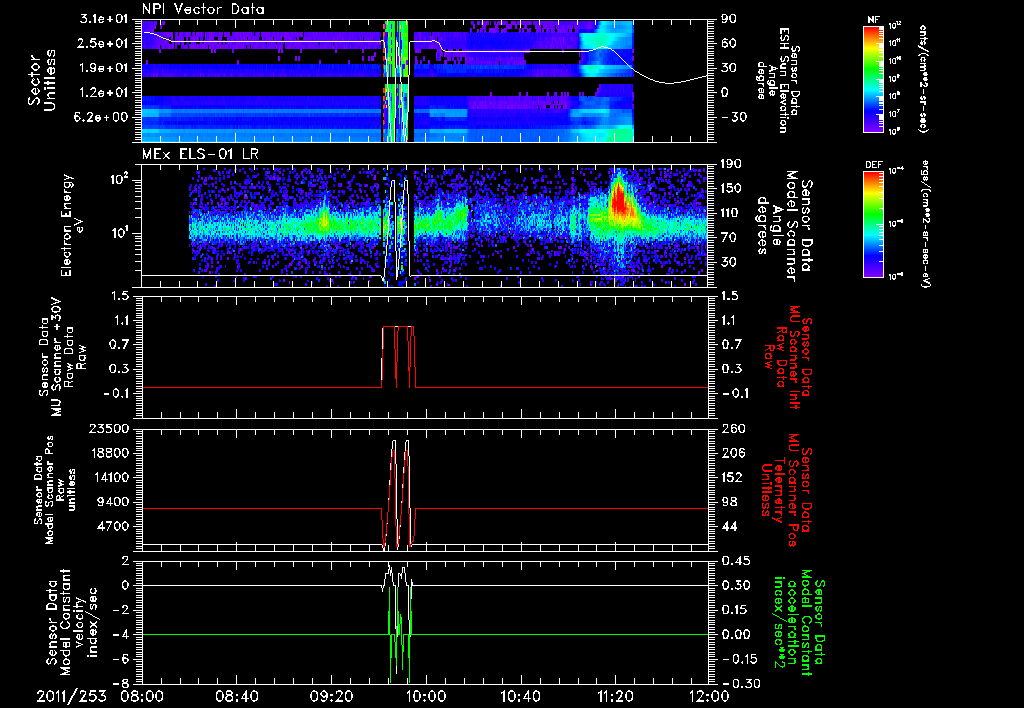Click the red square pulse in MU Scanner panel
The image size is (1024, 708).
[x=398, y=357]
